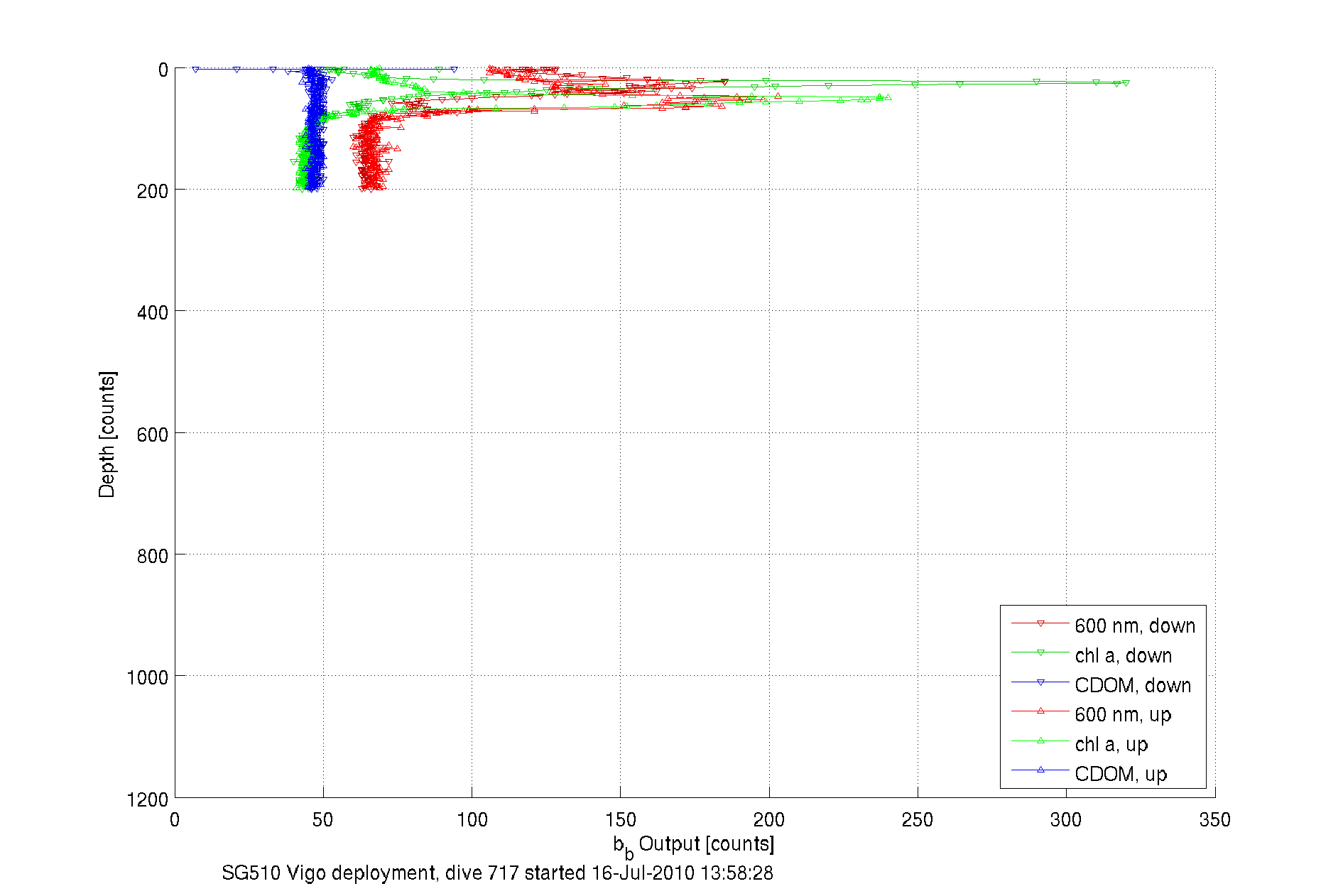Click the x-axis tick label 50
1343x896 pixels.
point(323,820)
